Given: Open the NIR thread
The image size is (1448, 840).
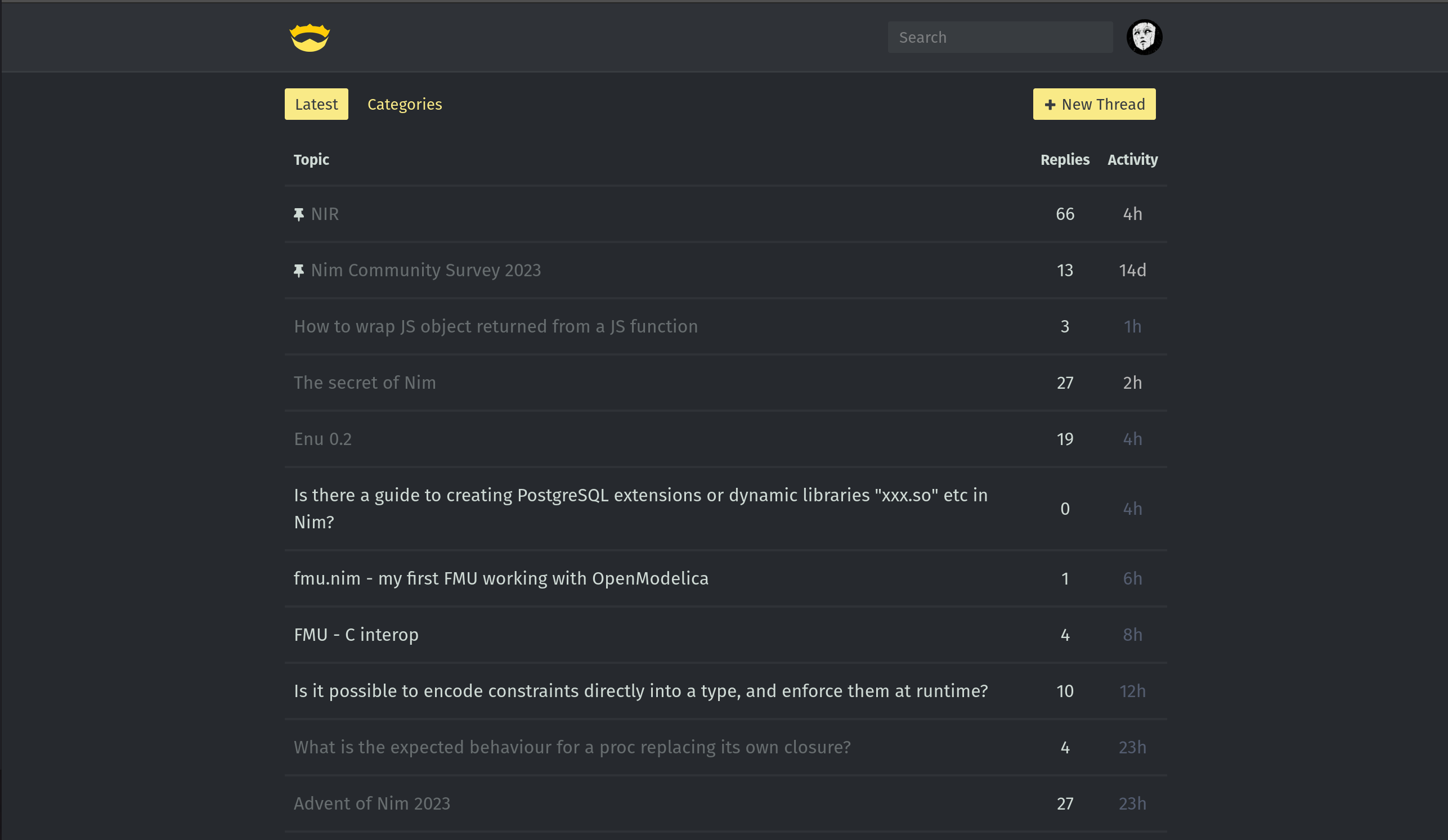Looking at the screenshot, I should 325,214.
